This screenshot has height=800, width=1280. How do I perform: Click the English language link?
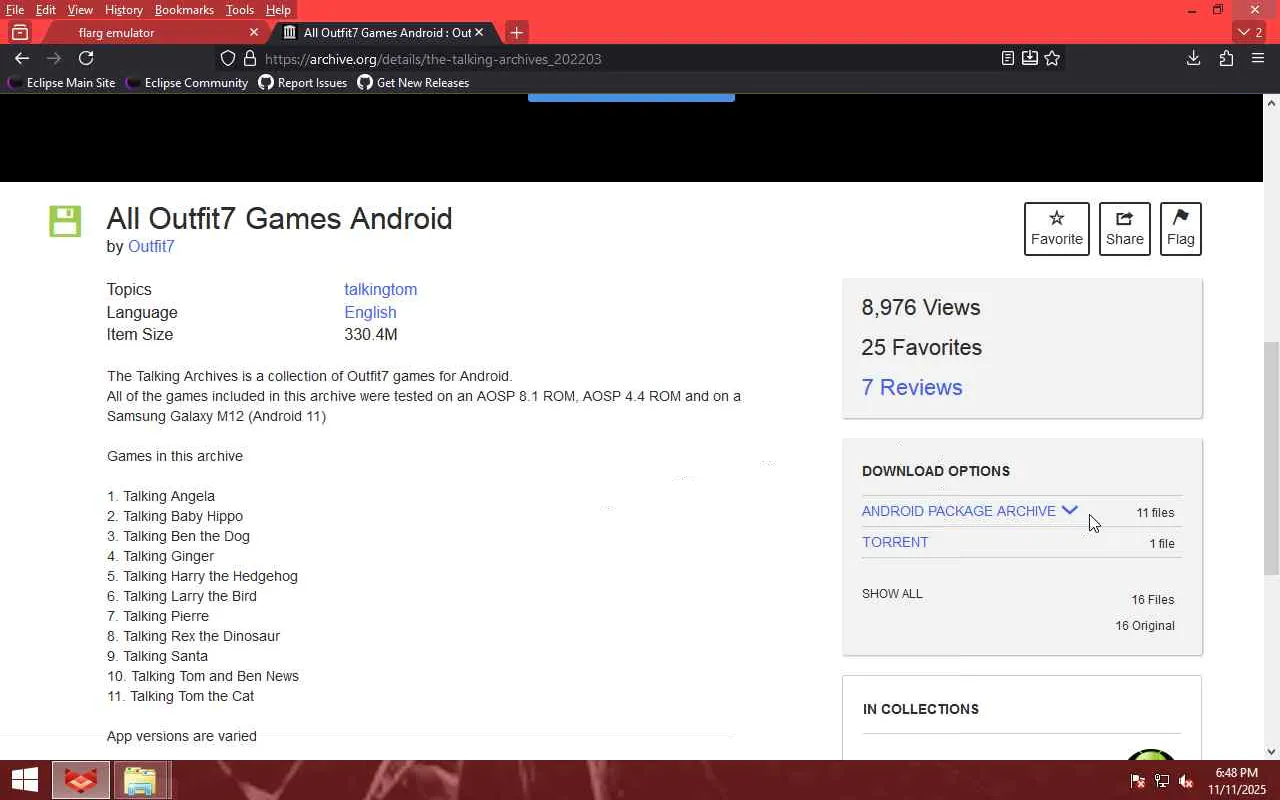[x=370, y=312]
